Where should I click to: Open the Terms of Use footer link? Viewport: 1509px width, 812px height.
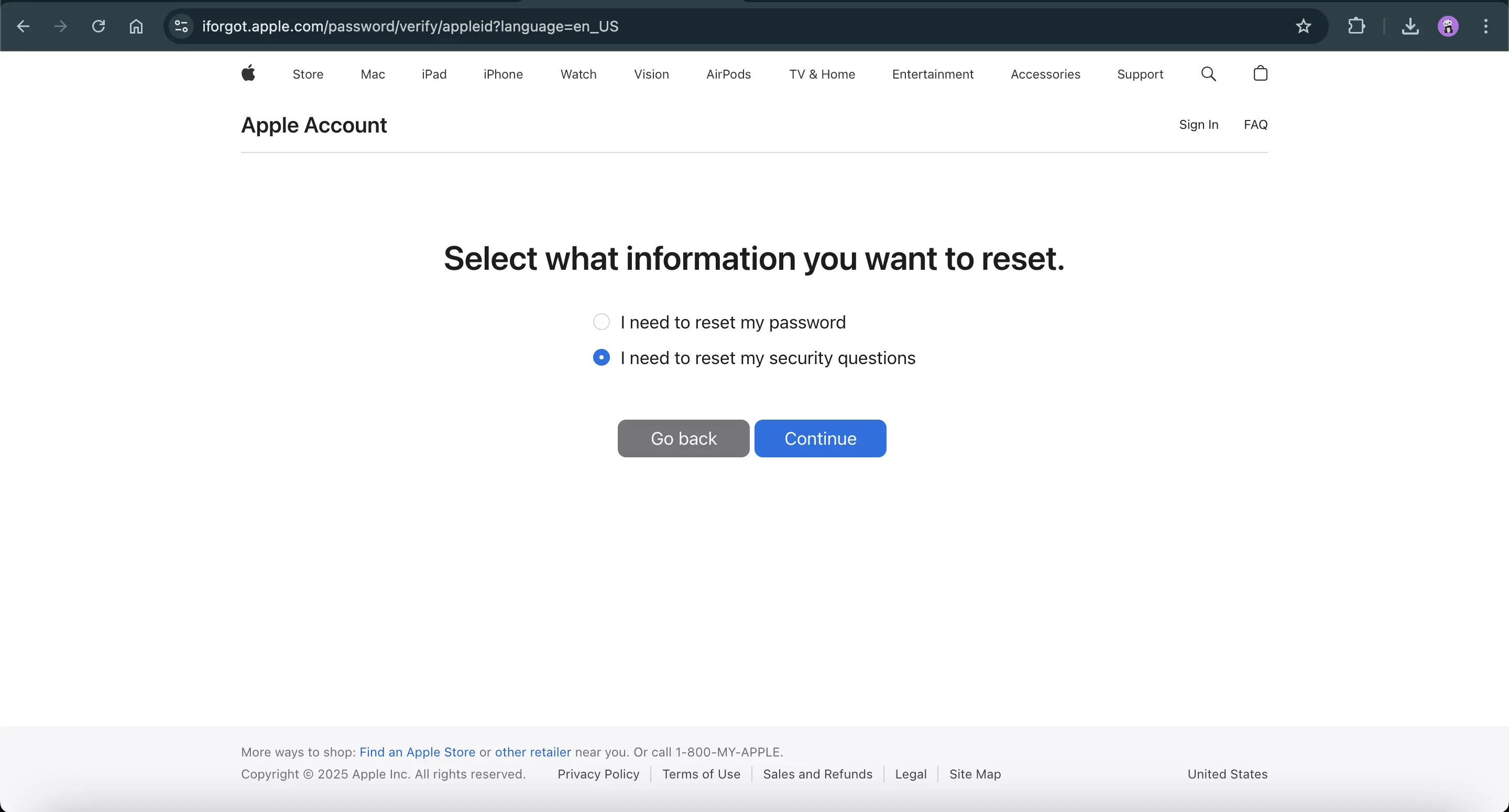coord(701,774)
